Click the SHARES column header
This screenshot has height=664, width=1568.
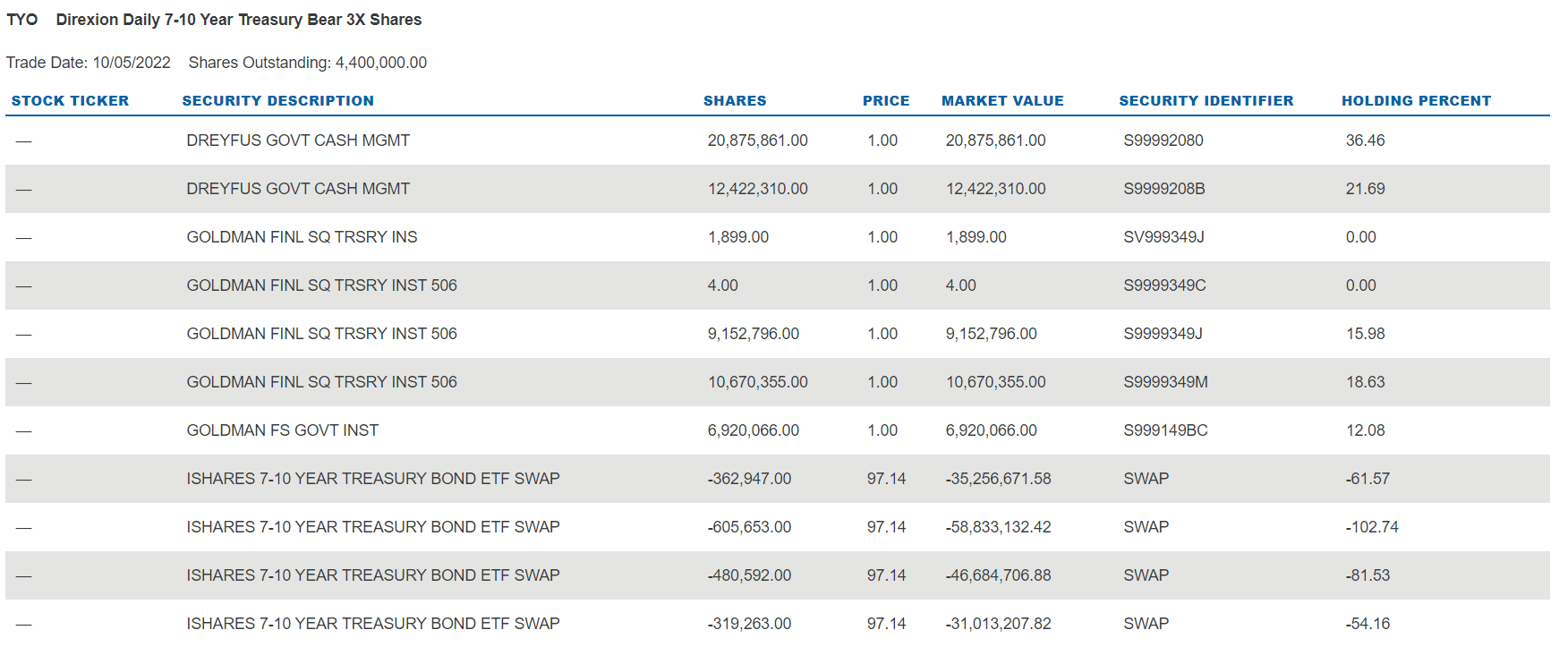click(735, 101)
